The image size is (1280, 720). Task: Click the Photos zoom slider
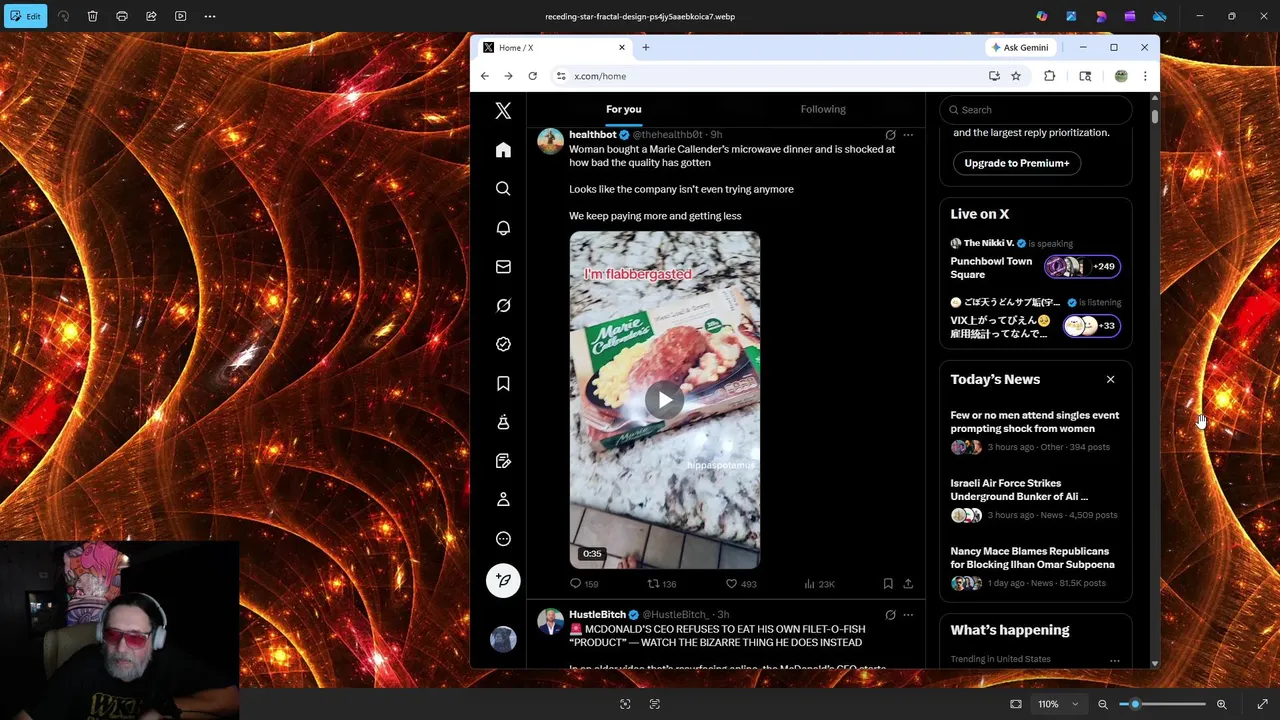[1162, 704]
